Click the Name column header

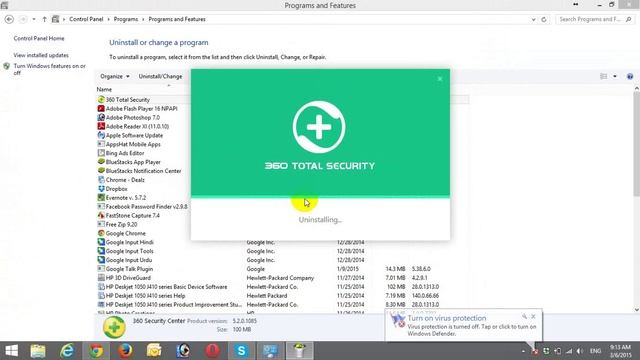(104, 89)
